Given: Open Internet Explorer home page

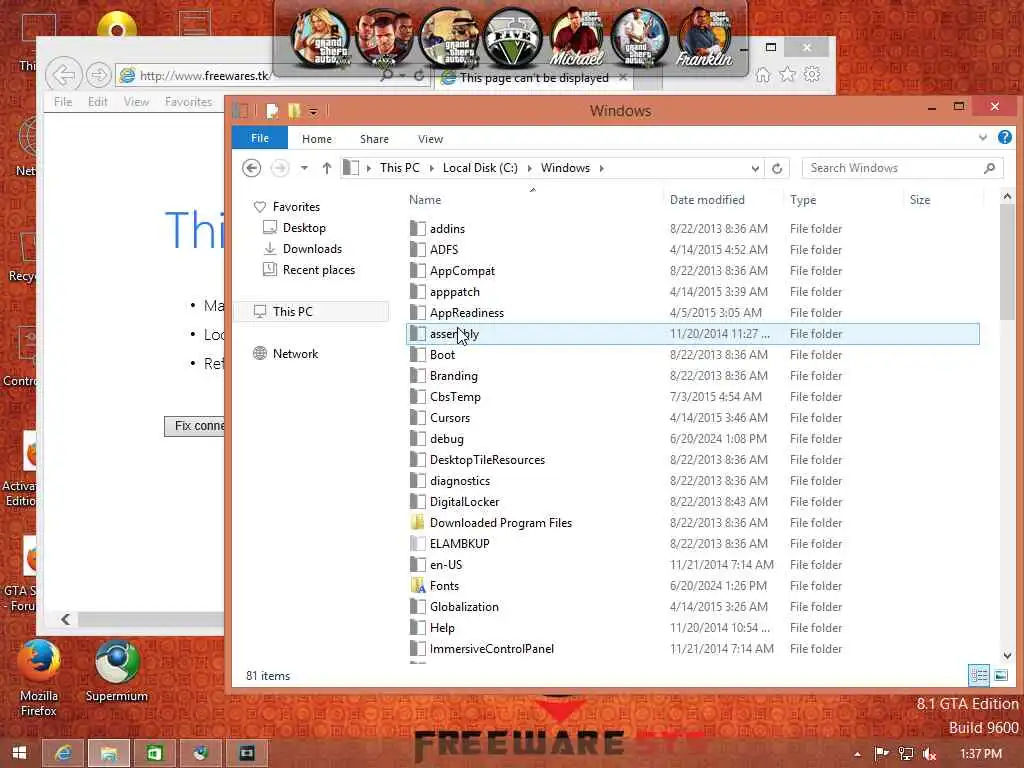Looking at the screenshot, I should [x=762, y=74].
